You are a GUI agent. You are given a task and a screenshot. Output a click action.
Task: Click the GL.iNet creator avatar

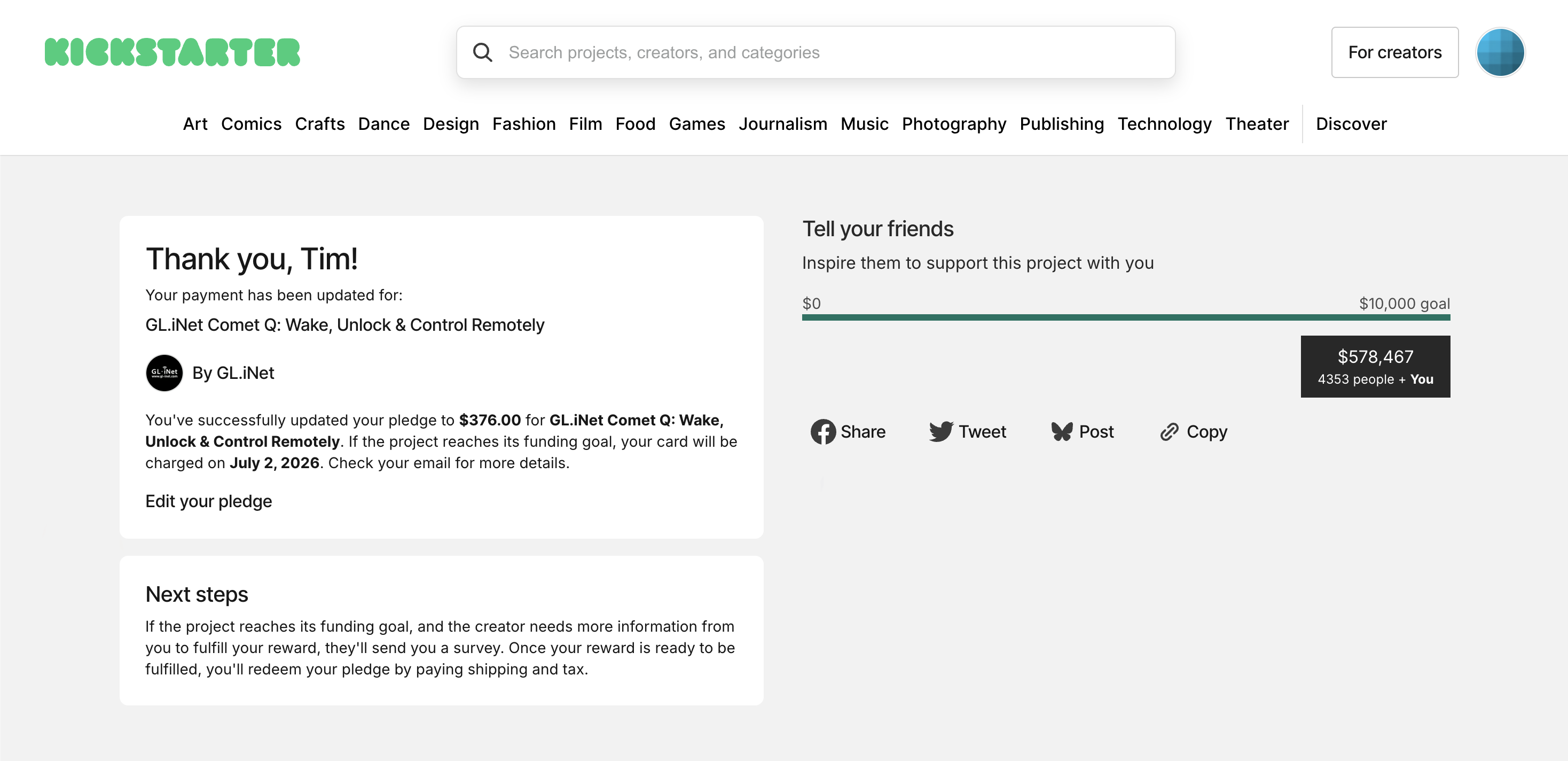pos(164,373)
